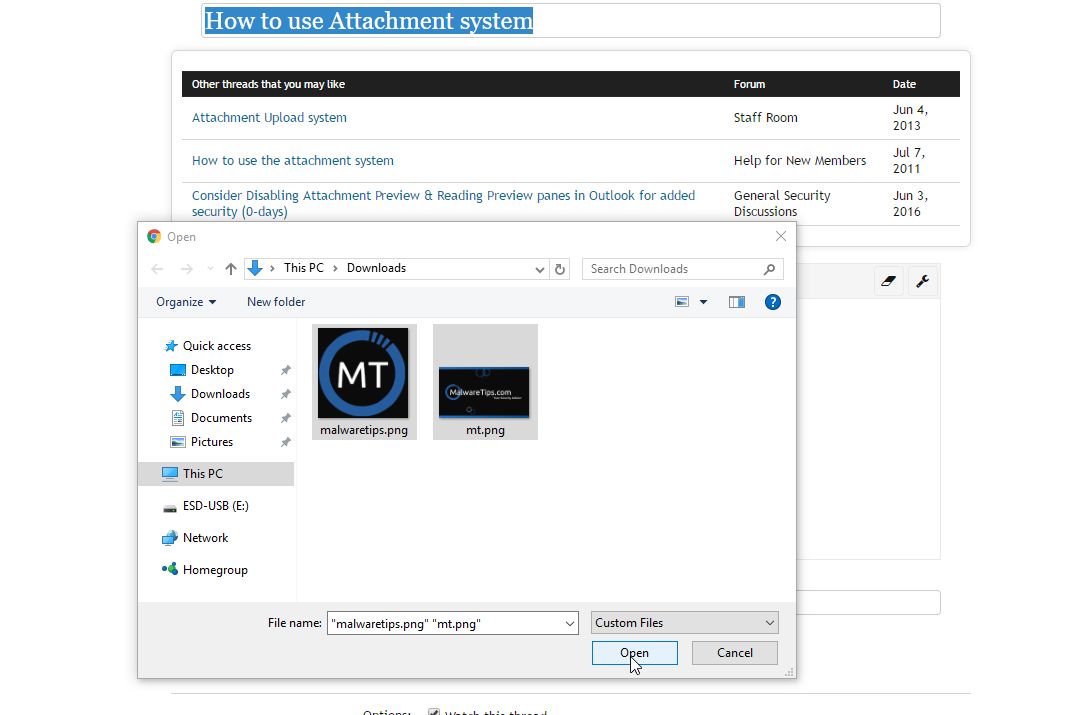Open the Custom Files type dropdown

684,623
